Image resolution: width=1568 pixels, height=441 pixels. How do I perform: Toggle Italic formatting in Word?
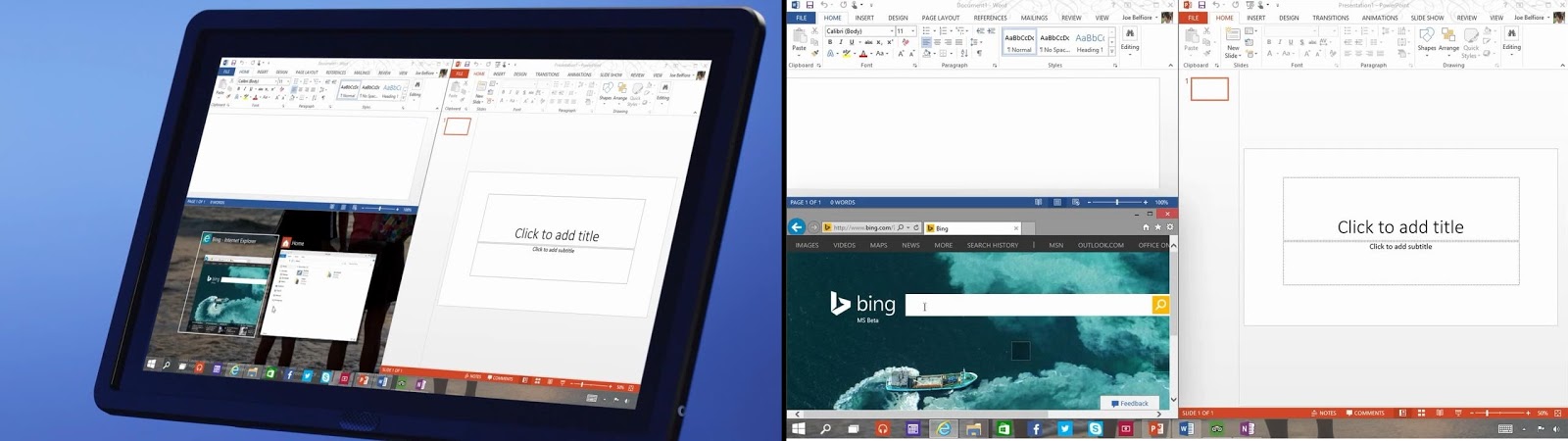point(841,42)
